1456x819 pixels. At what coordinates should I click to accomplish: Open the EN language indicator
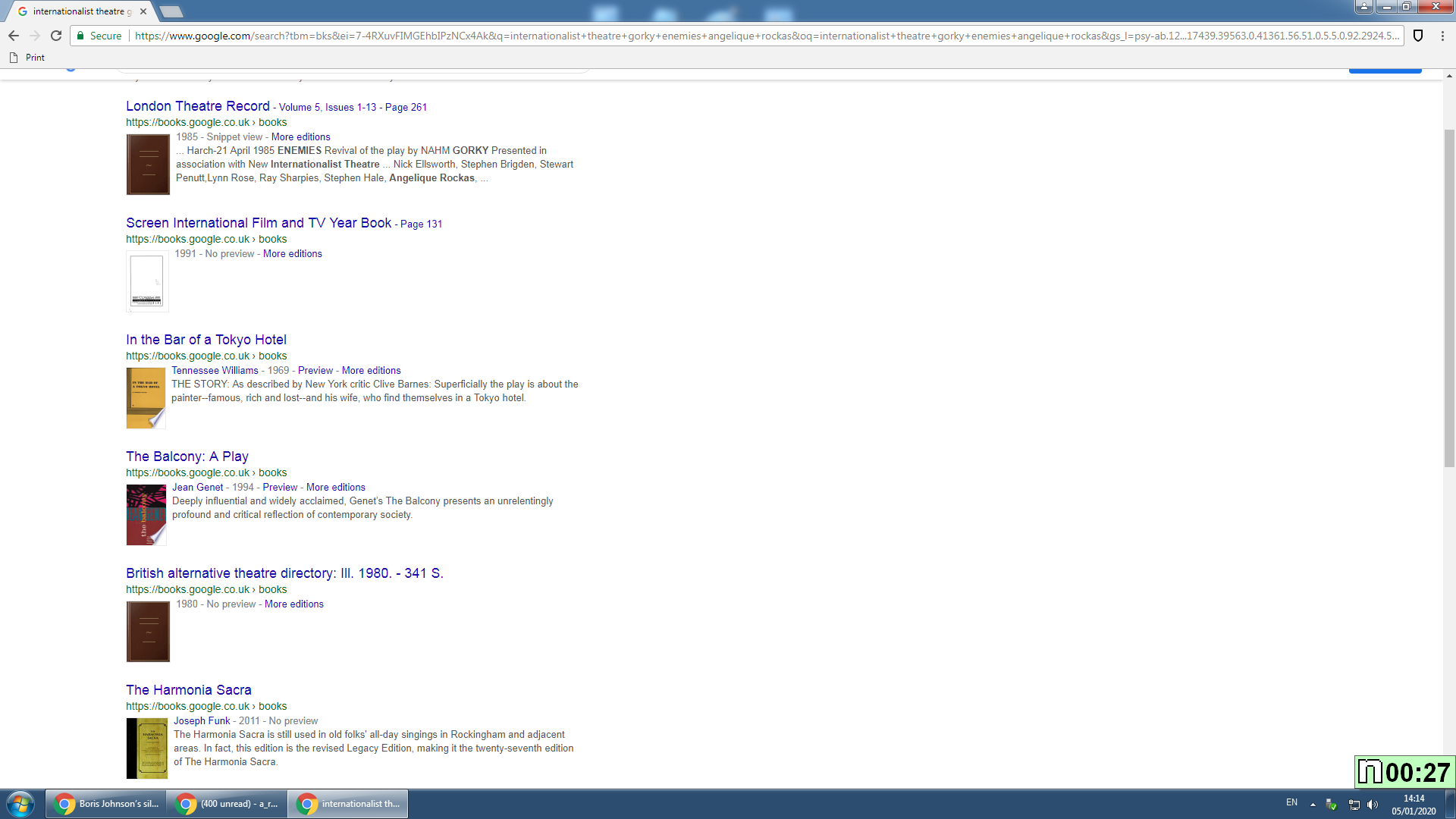1291,802
